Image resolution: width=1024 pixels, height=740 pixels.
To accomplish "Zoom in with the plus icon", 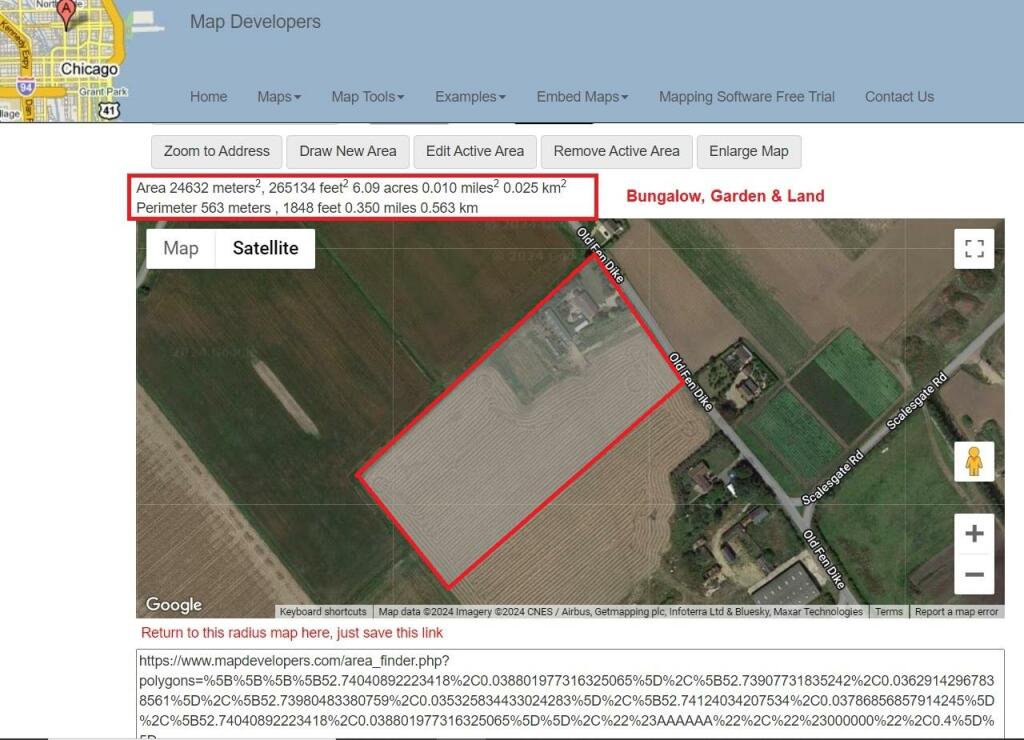I will pyautogui.click(x=974, y=534).
